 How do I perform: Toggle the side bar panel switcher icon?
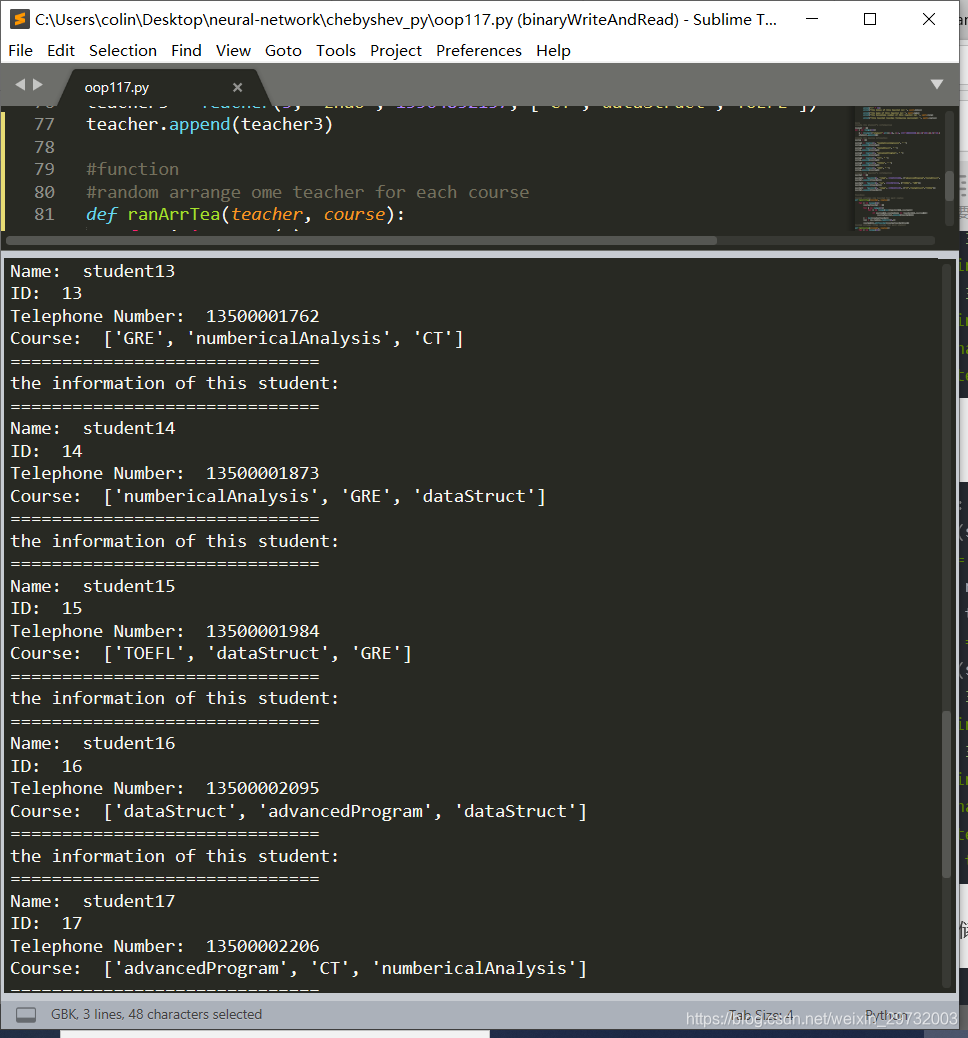pyautogui.click(x=26, y=1014)
